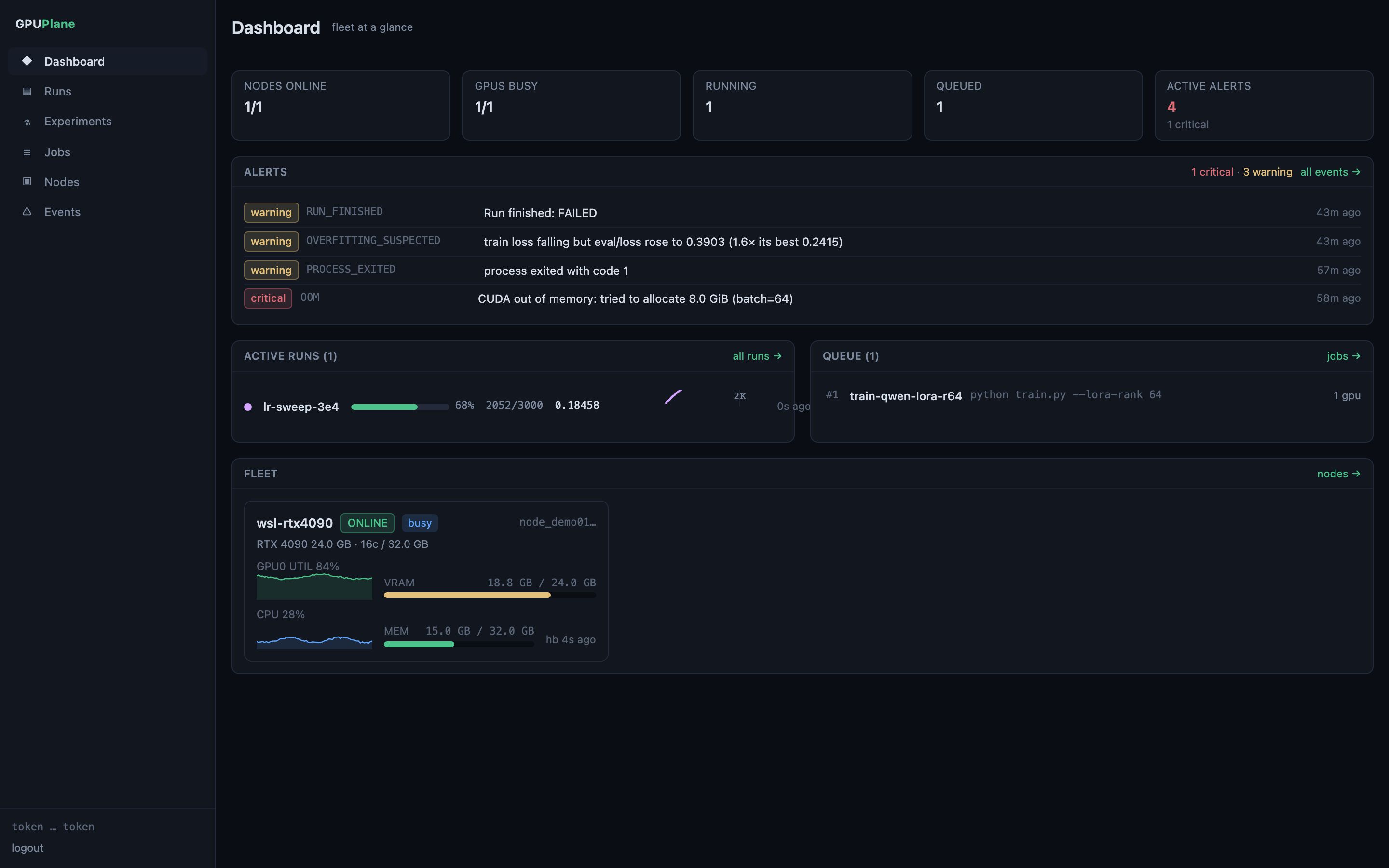Screen dimensions: 1389x868
Task: Click the GPU0 UTIL sparkline chart
Action: [314, 586]
